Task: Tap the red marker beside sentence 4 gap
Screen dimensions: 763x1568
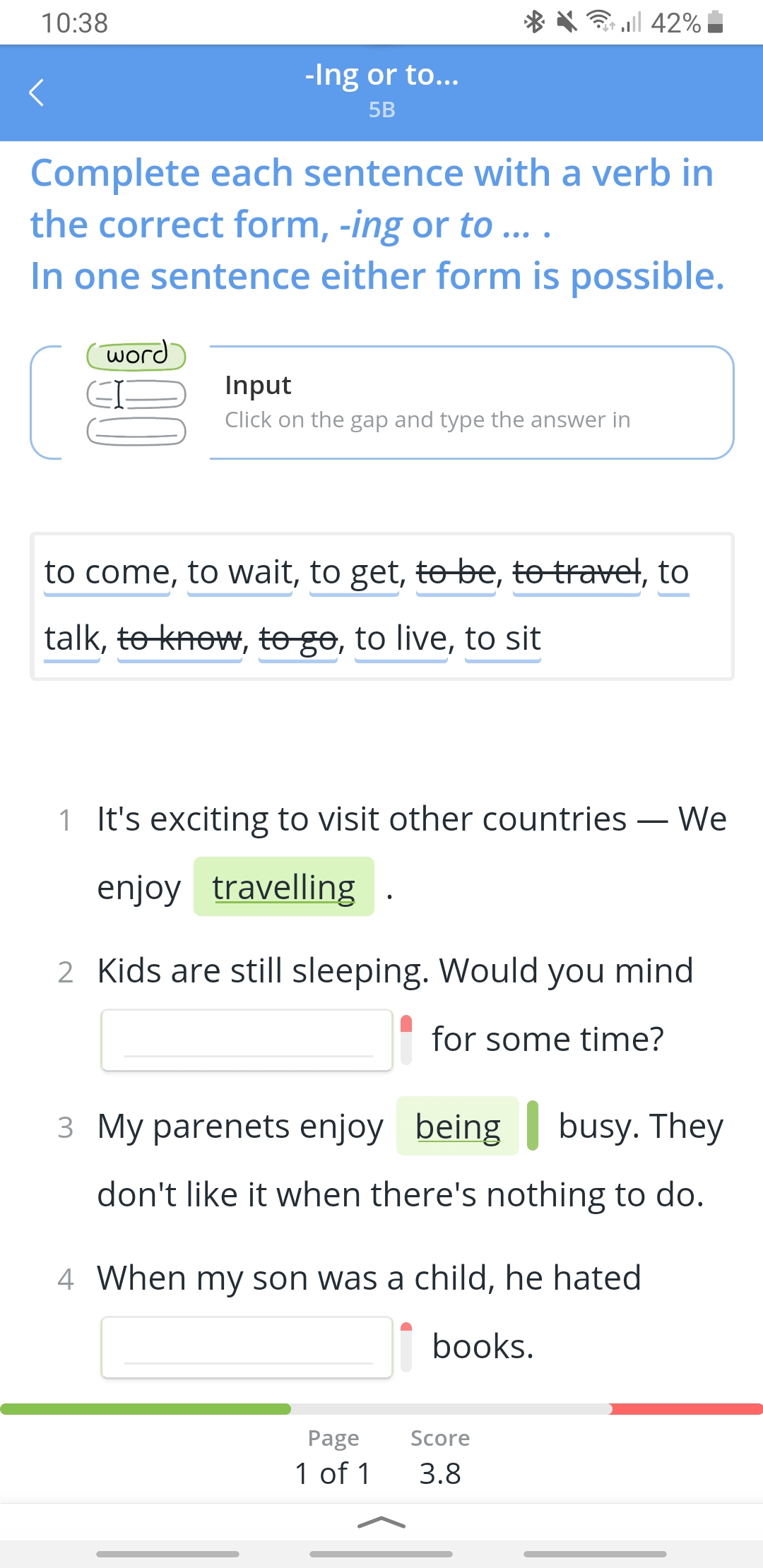Action: (406, 1347)
